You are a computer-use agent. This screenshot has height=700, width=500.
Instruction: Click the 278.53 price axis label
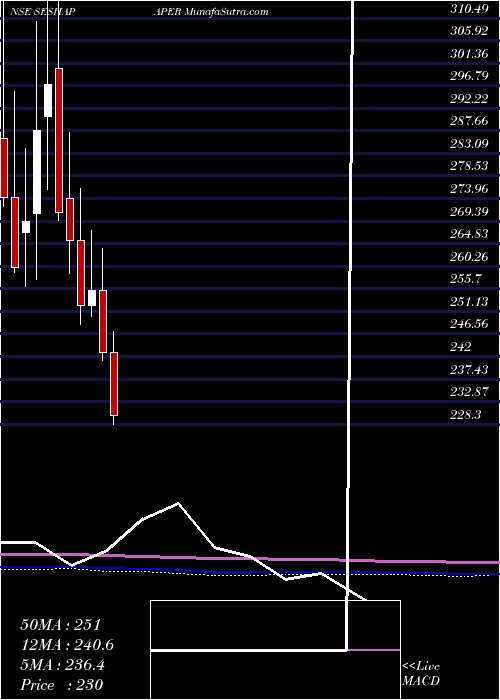(468, 167)
